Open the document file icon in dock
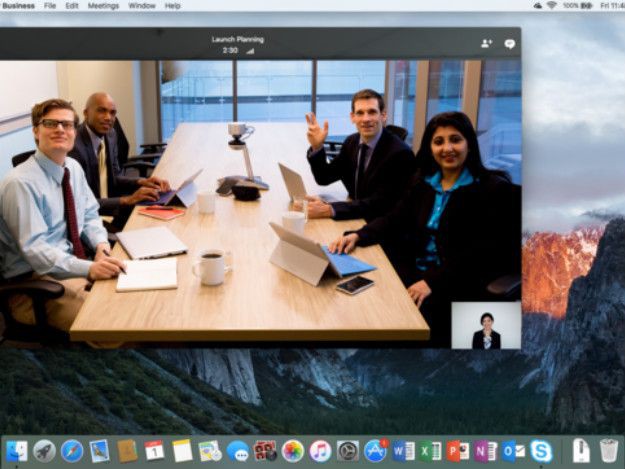The image size is (625, 469). pyautogui.click(x=581, y=450)
